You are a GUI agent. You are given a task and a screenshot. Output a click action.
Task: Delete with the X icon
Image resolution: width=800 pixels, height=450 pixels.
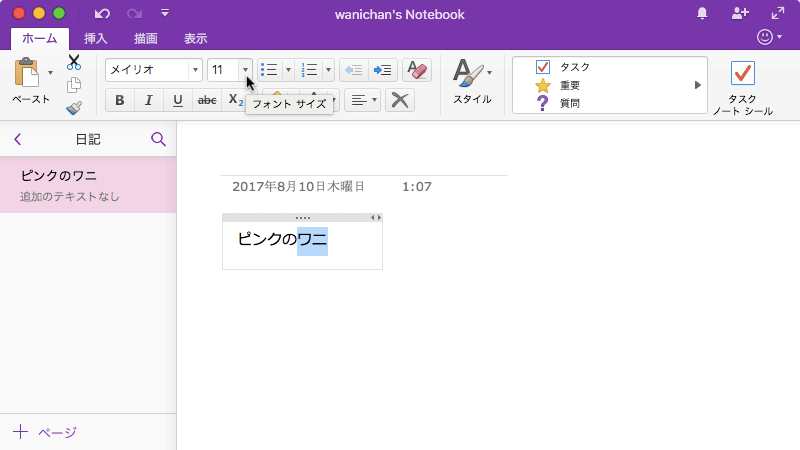(x=400, y=100)
